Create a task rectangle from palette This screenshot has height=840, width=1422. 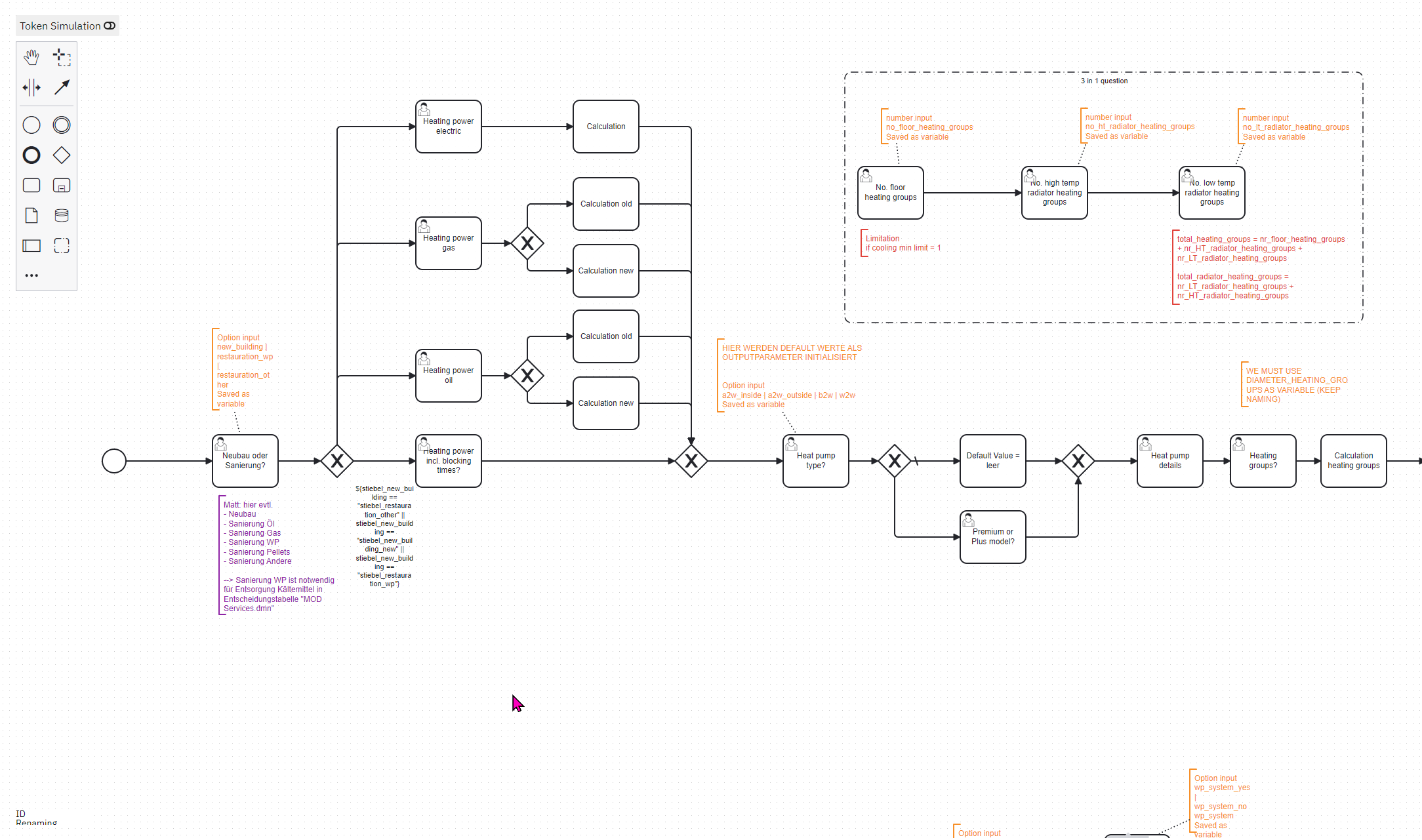pos(31,186)
